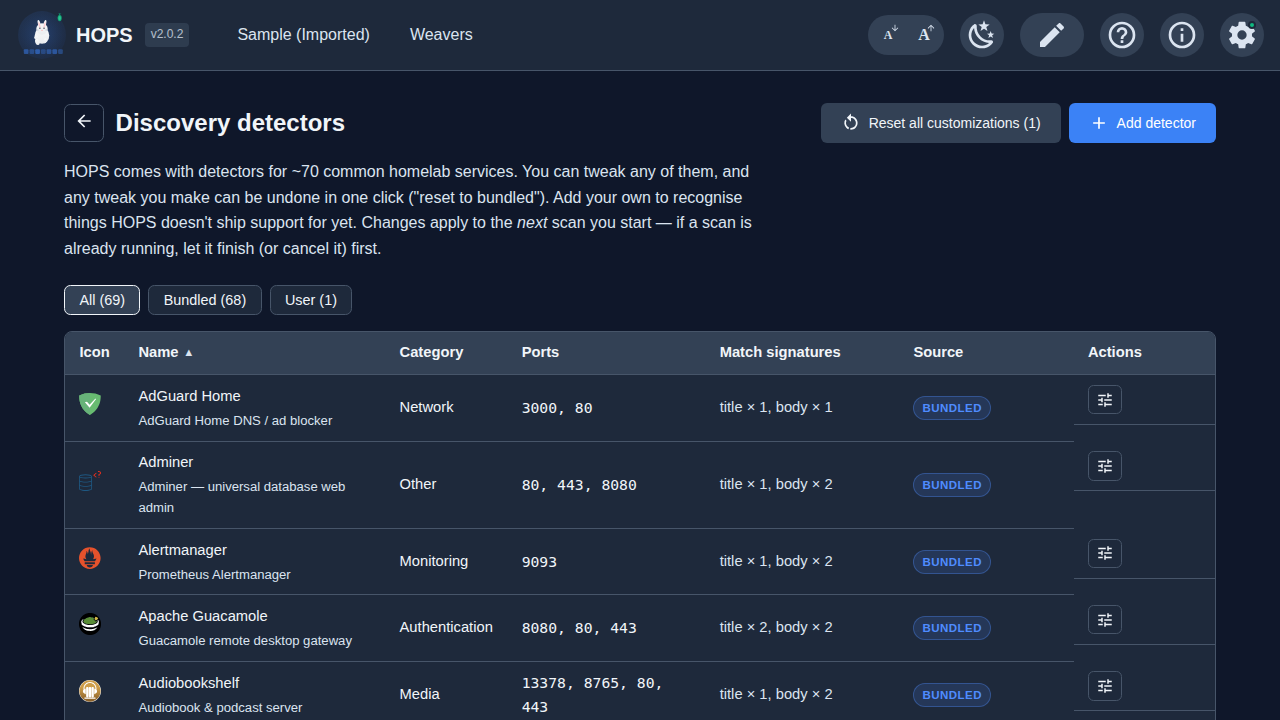Image resolution: width=1280 pixels, height=720 pixels.
Task: Toggle dark mode moon-stars icon
Action: point(982,35)
